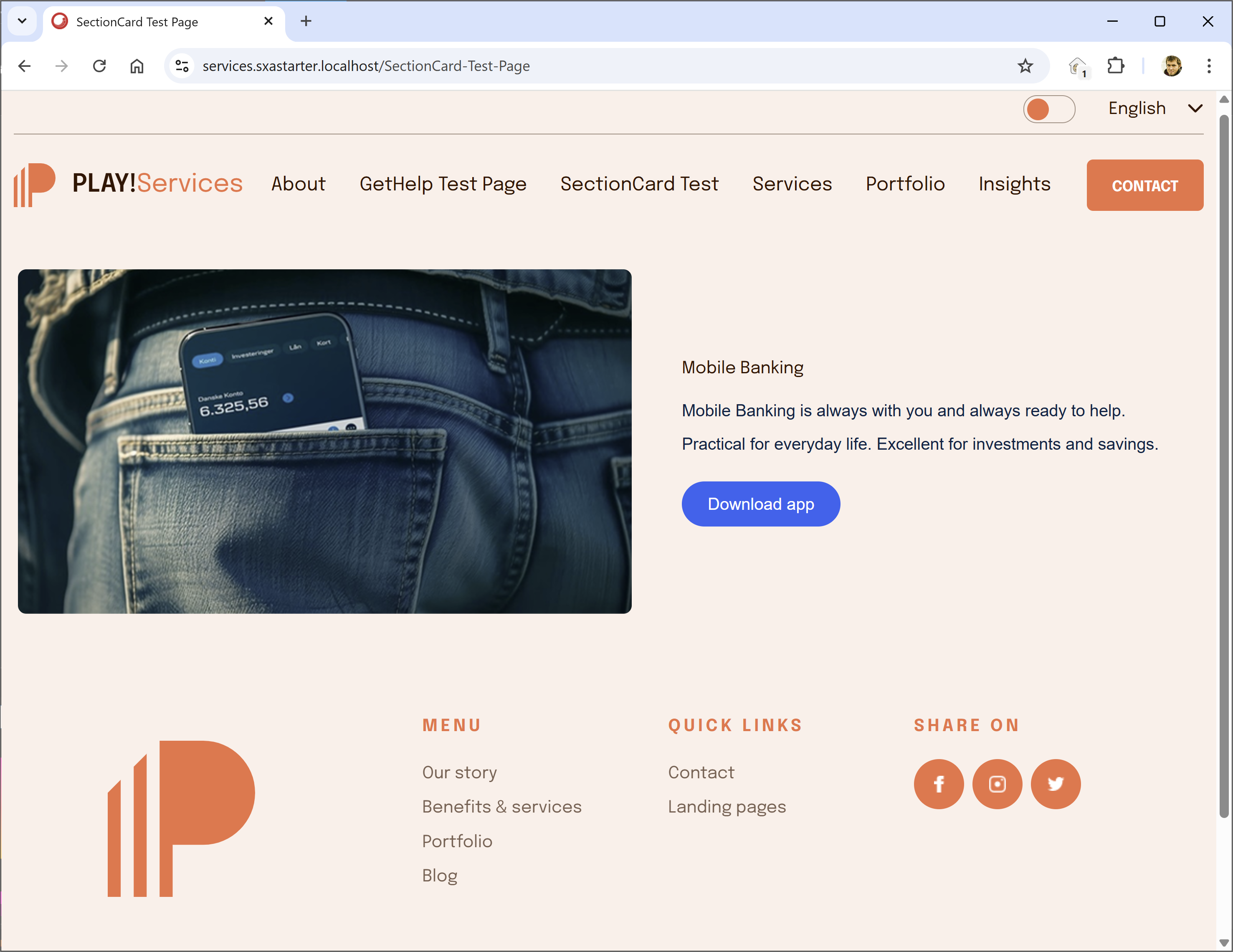
Task: Open the browser profile avatar
Action: (x=1172, y=66)
